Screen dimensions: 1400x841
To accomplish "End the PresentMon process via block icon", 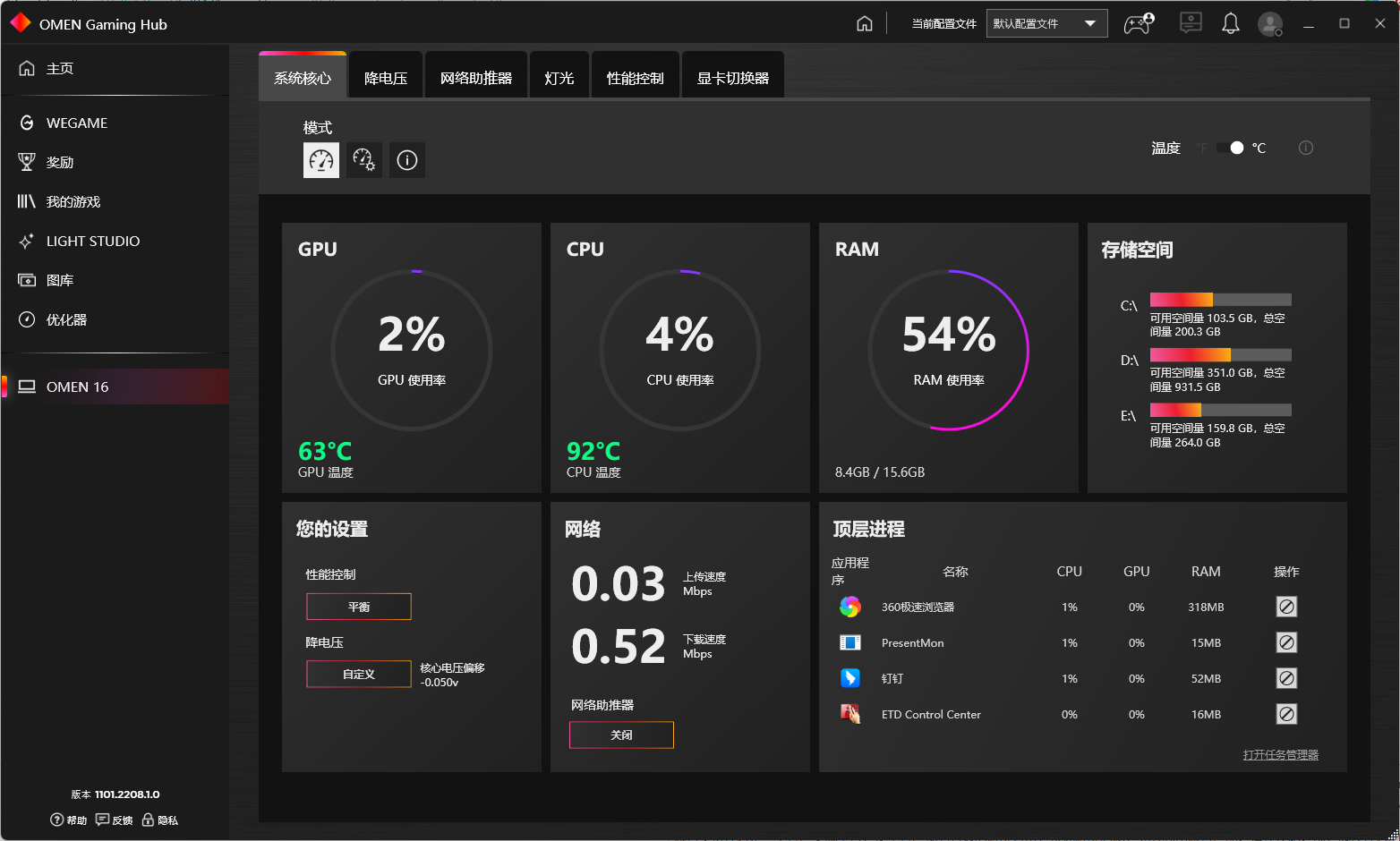I will pyautogui.click(x=1286, y=642).
